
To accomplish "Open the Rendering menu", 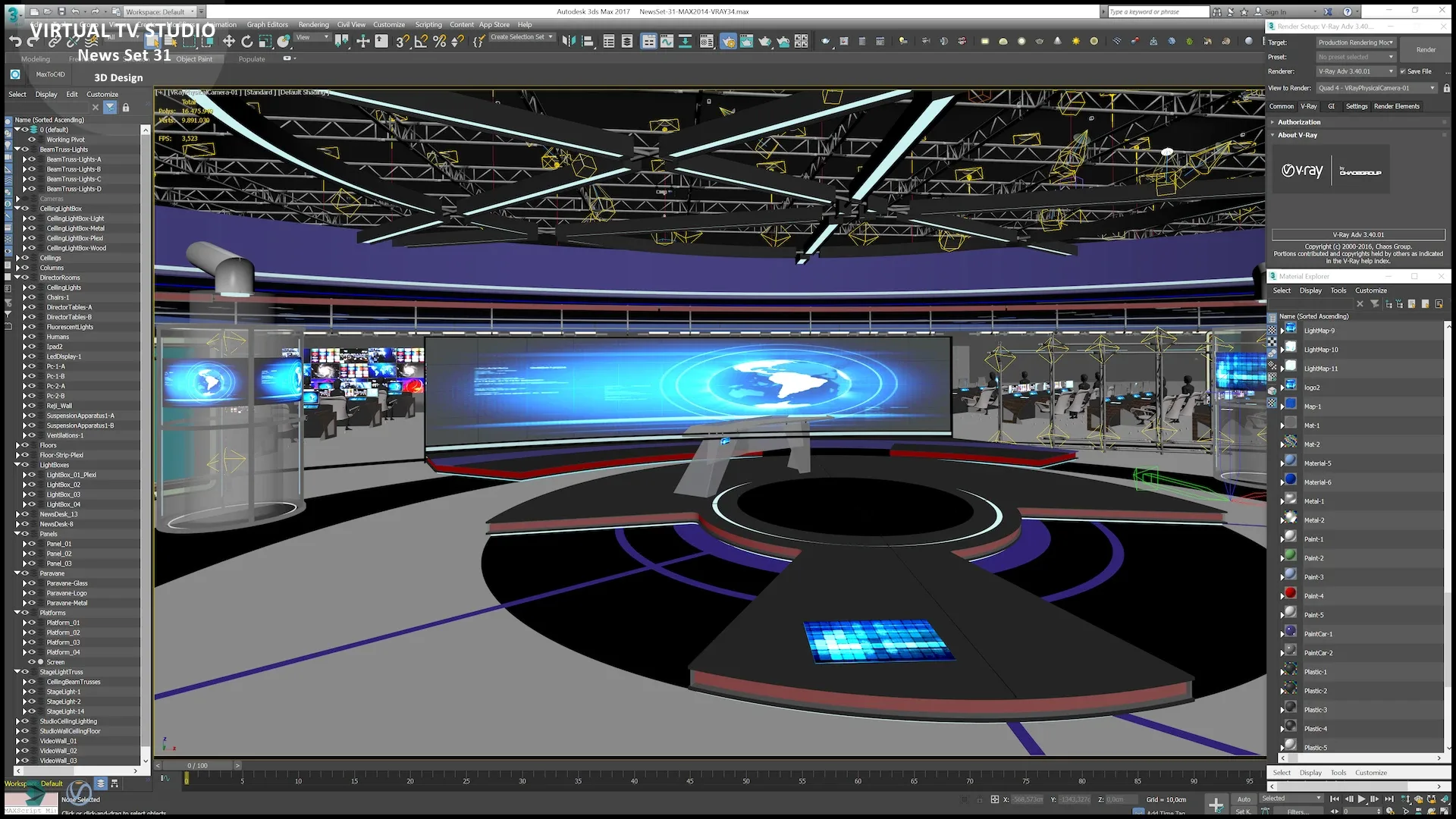I will (313, 24).
